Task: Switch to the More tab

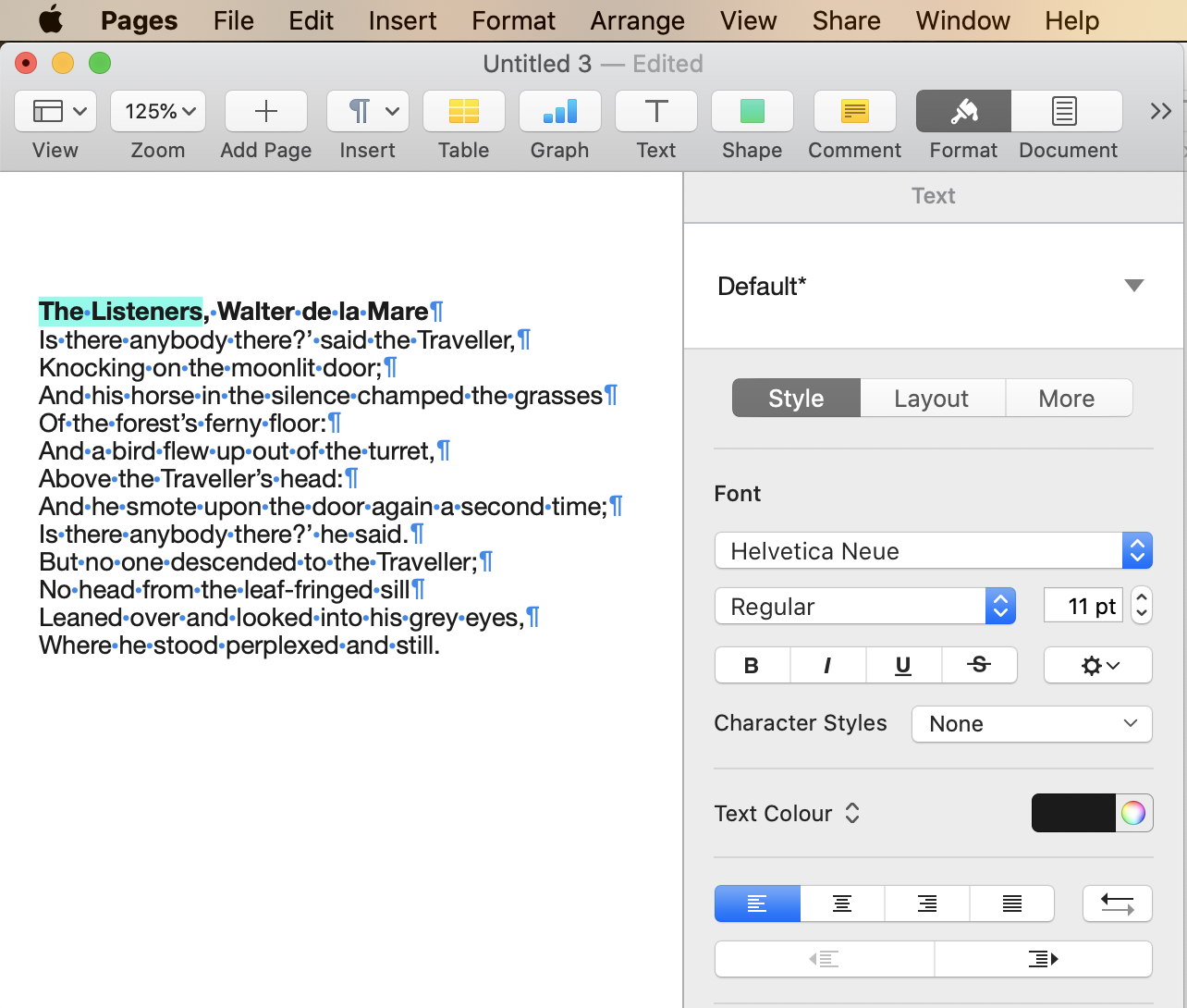Action: point(1067,398)
